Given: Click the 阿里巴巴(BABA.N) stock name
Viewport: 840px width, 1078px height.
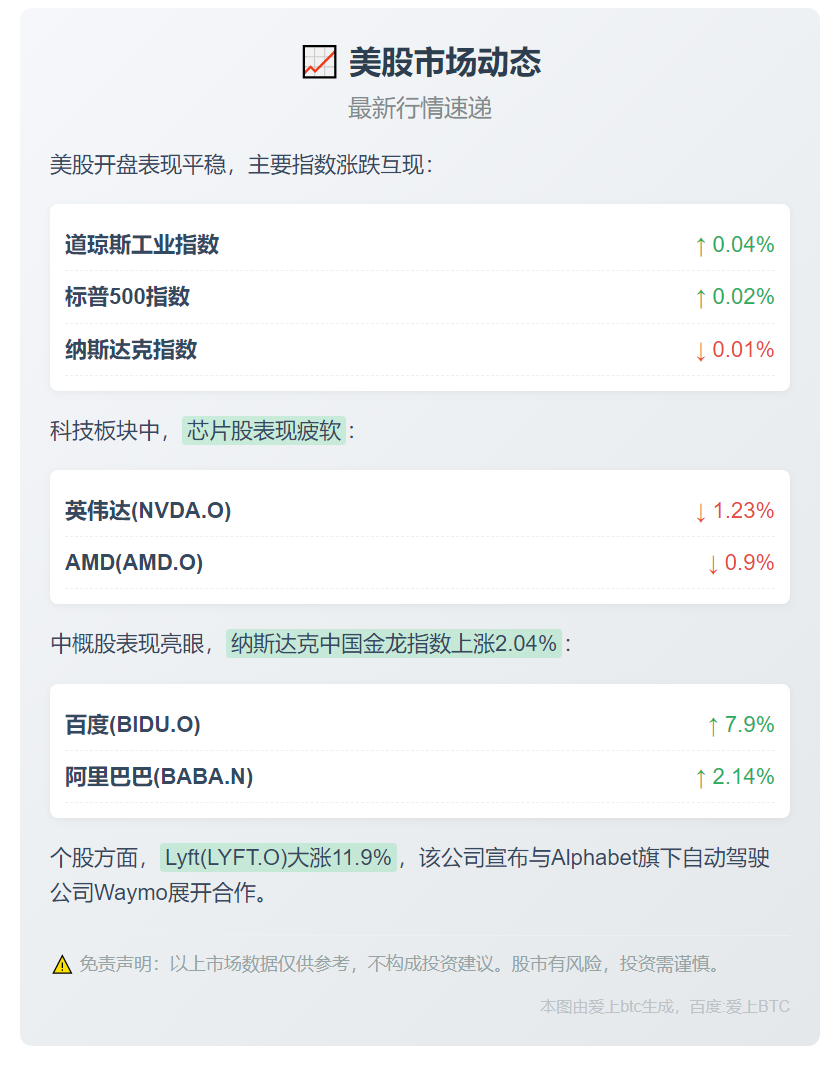Looking at the screenshot, I should click(x=159, y=777).
